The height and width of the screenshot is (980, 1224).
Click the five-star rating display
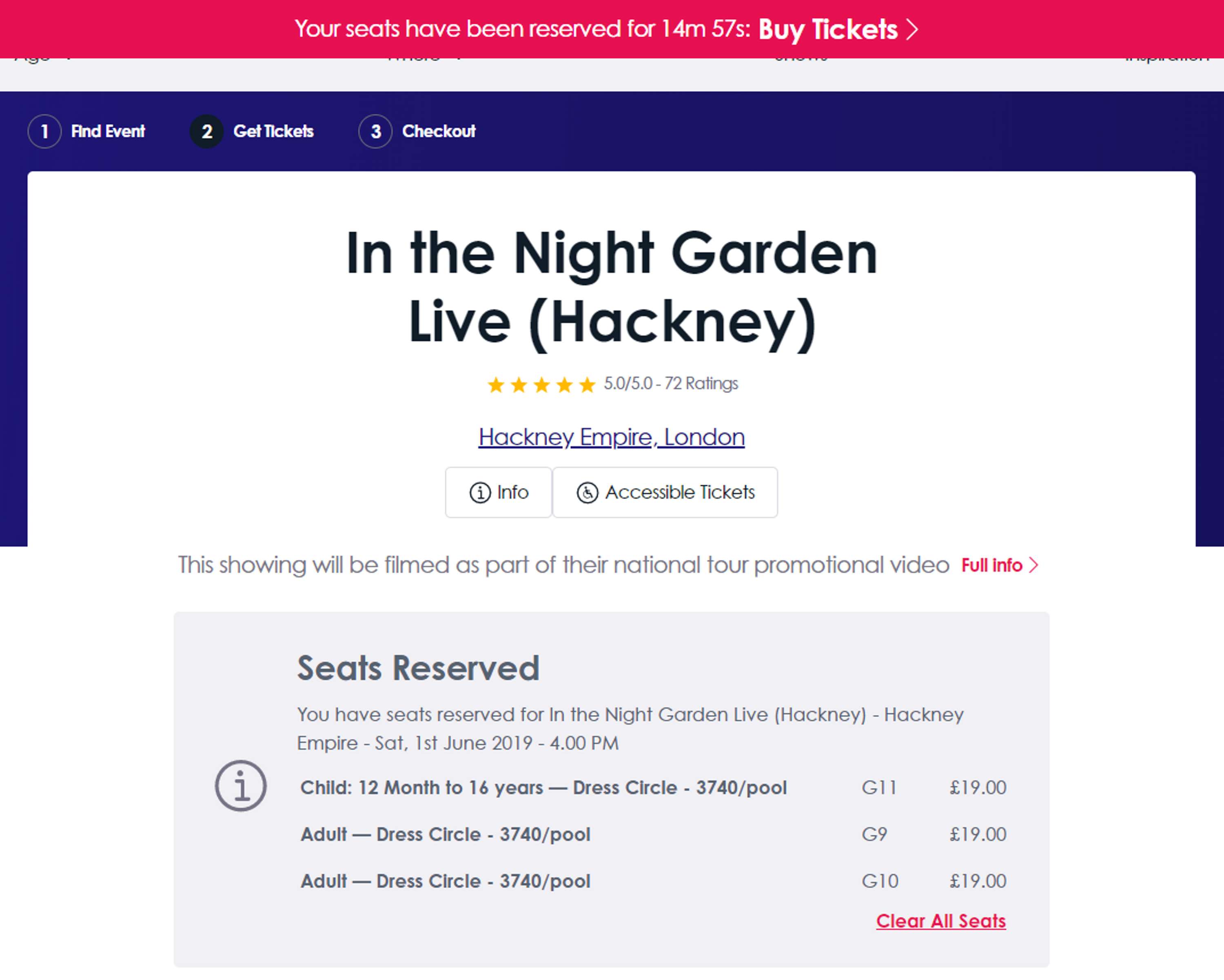(x=541, y=384)
